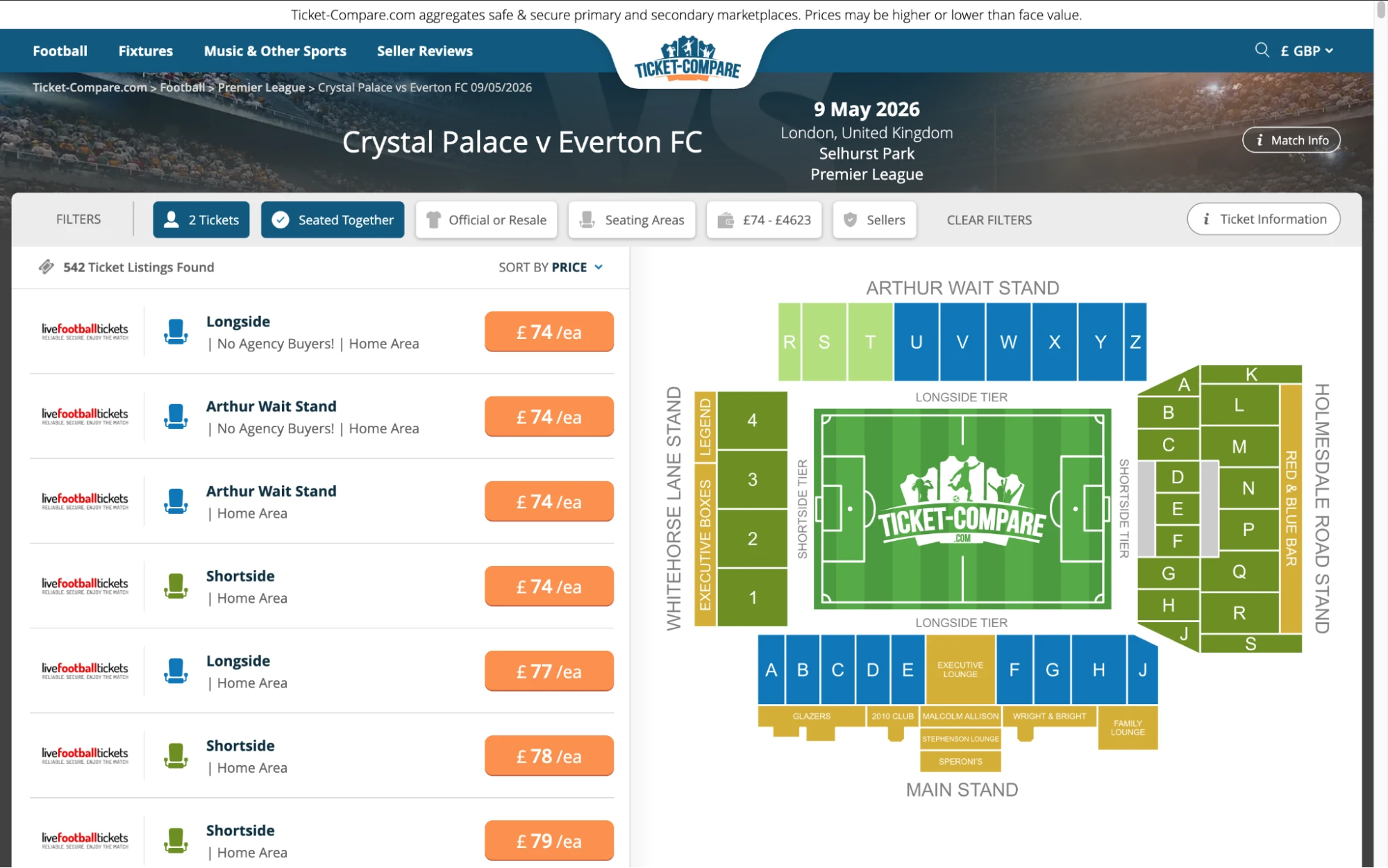1388x868 pixels.
Task: Switch to Music & Other Sports section
Action: pos(275,50)
